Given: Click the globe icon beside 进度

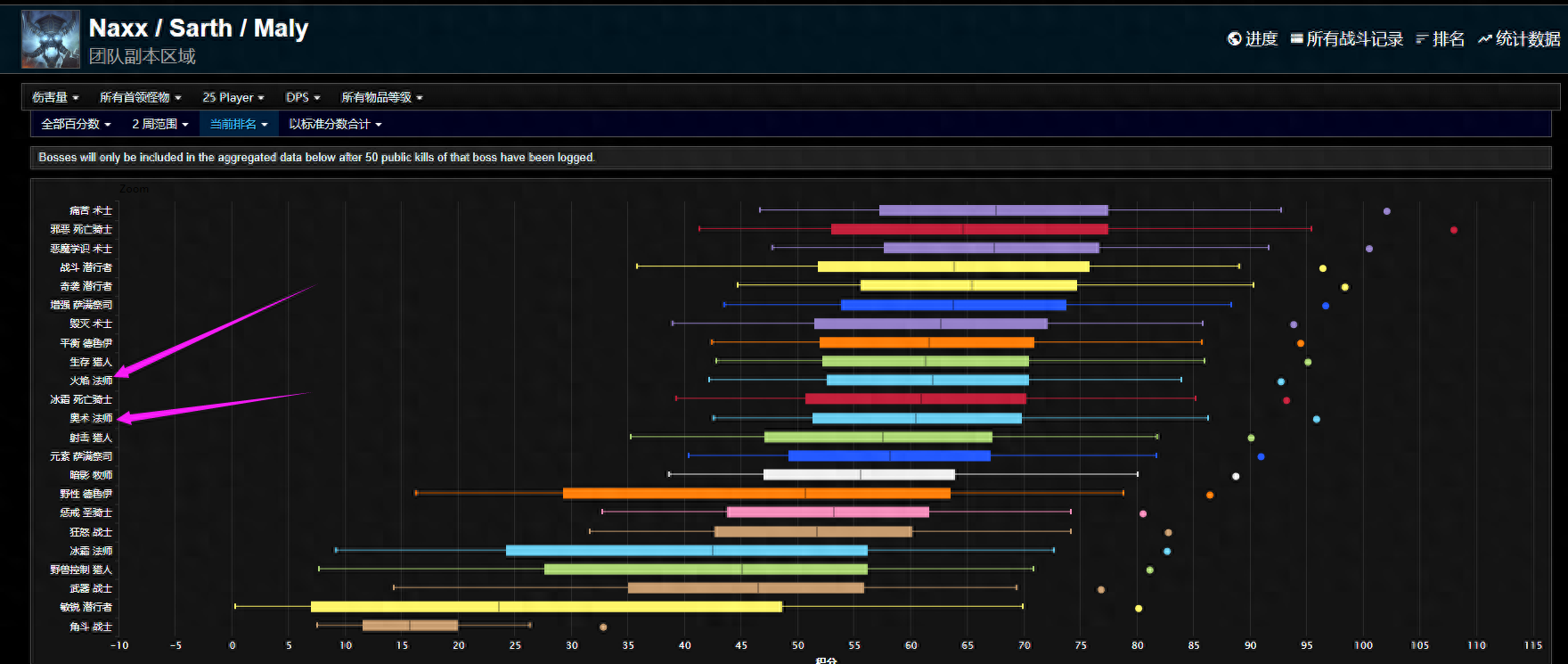Looking at the screenshot, I should (1234, 39).
